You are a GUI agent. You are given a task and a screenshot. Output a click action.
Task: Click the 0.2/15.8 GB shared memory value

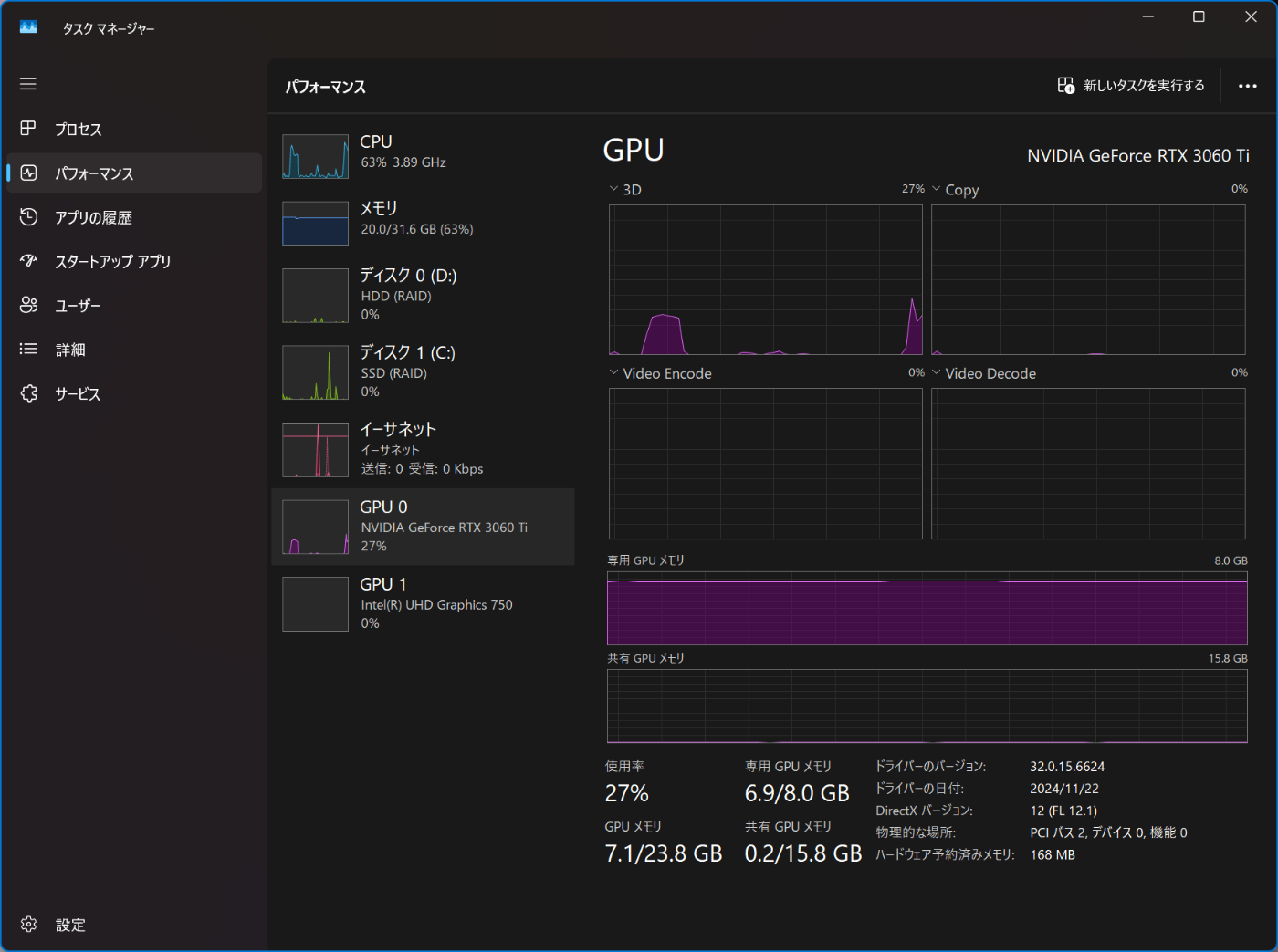pos(803,853)
